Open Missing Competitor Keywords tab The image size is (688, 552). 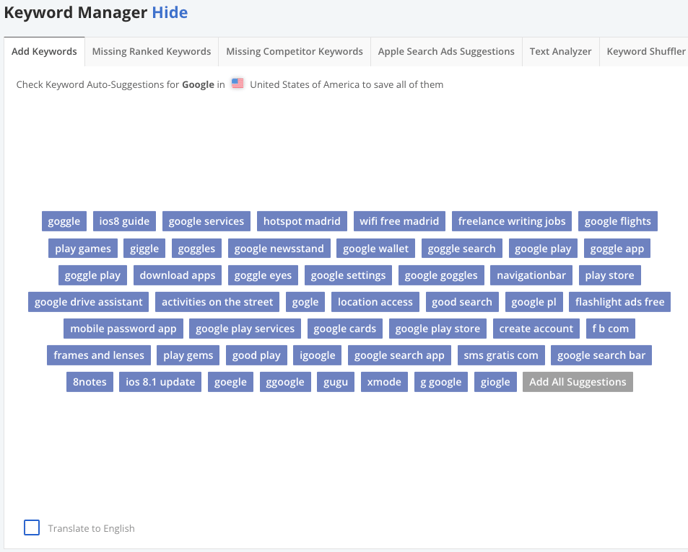pos(294,51)
